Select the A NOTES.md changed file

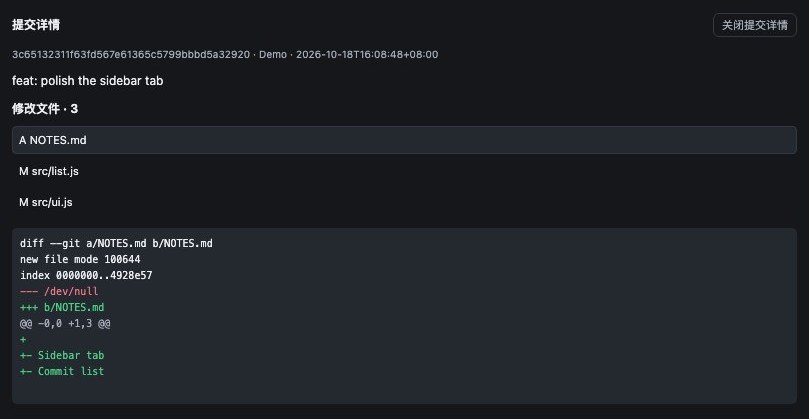(x=404, y=140)
